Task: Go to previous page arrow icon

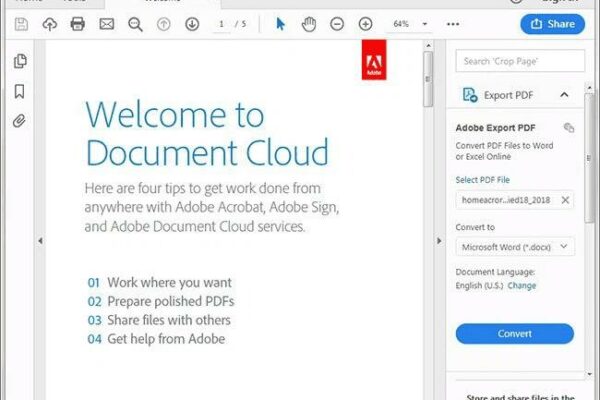Action: (x=164, y=24)
